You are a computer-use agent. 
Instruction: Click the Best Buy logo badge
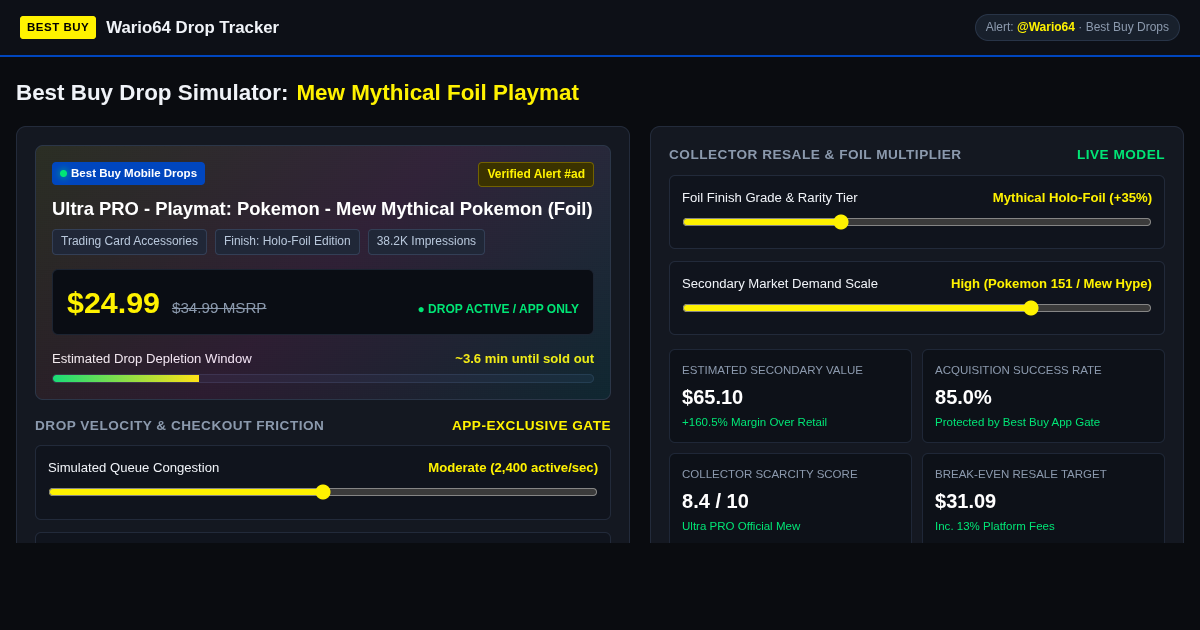click(x=58, y=27)
